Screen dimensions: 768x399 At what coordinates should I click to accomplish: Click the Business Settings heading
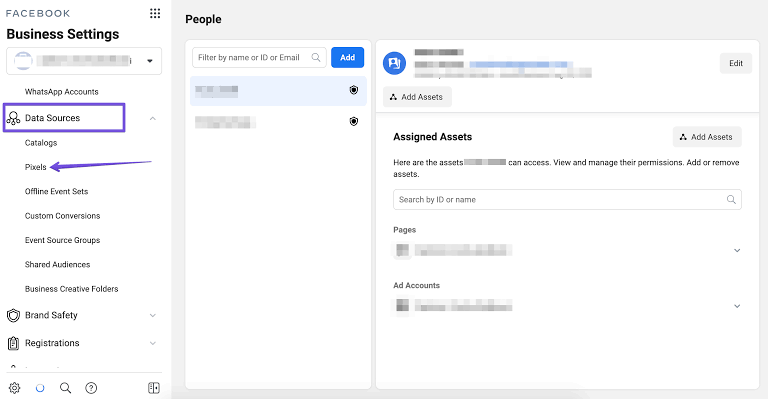(x=63, y=34)
